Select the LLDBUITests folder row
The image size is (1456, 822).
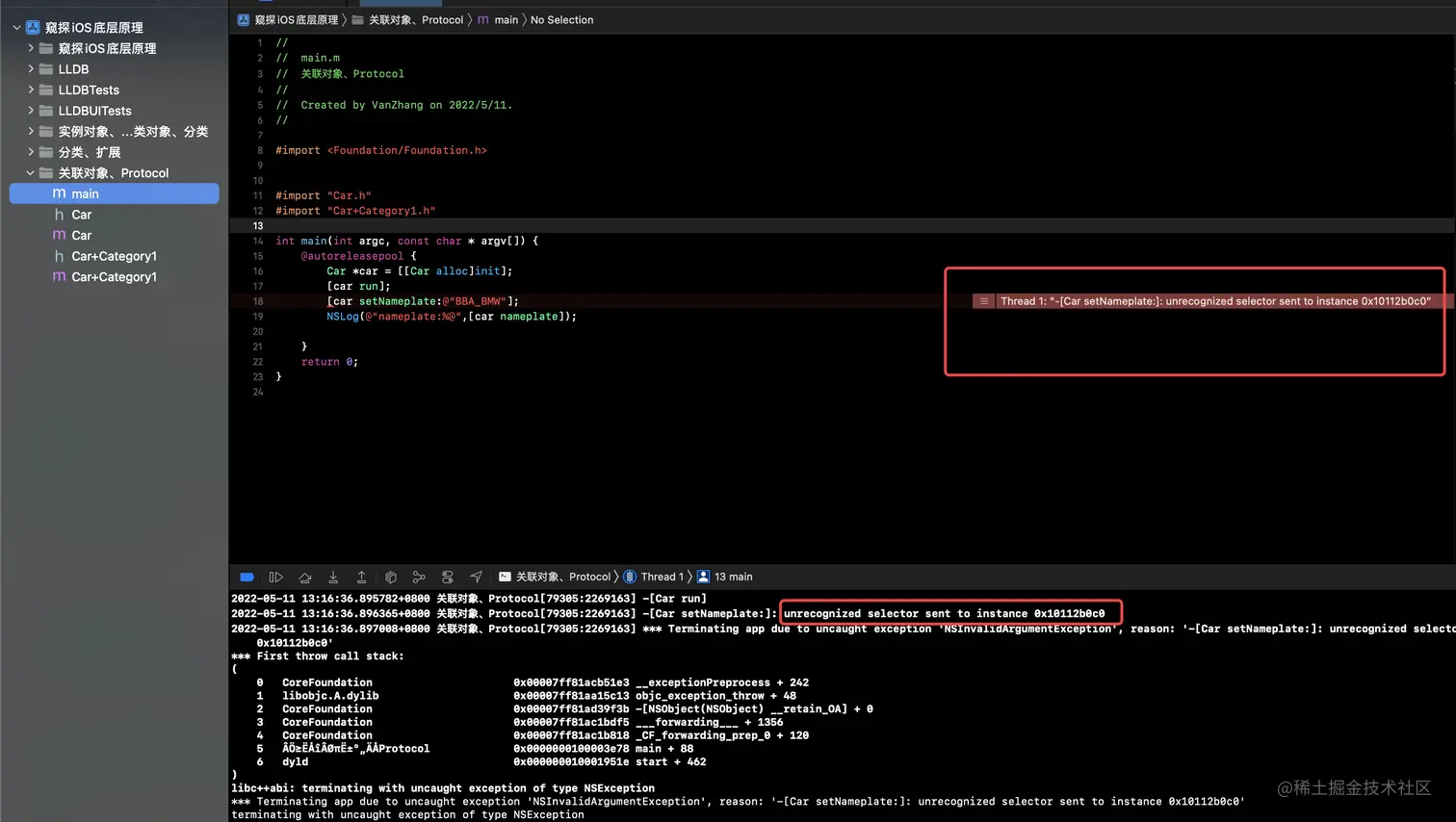click(115, 111)
